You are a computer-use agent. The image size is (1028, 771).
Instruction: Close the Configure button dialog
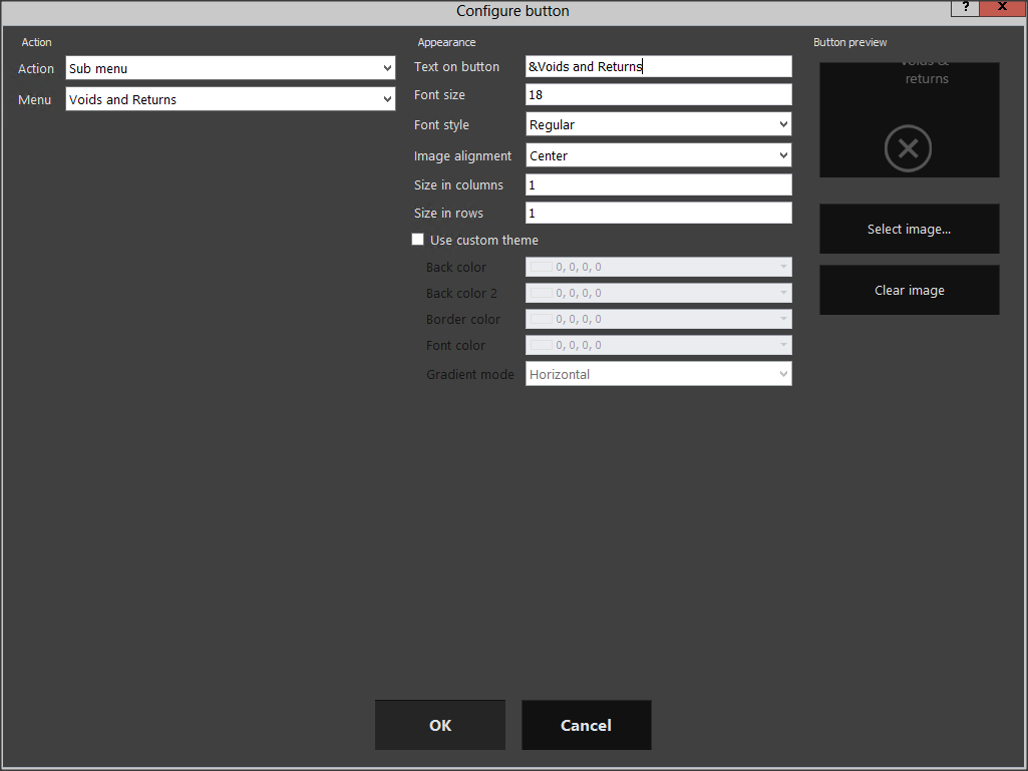tap(1002, 8)
